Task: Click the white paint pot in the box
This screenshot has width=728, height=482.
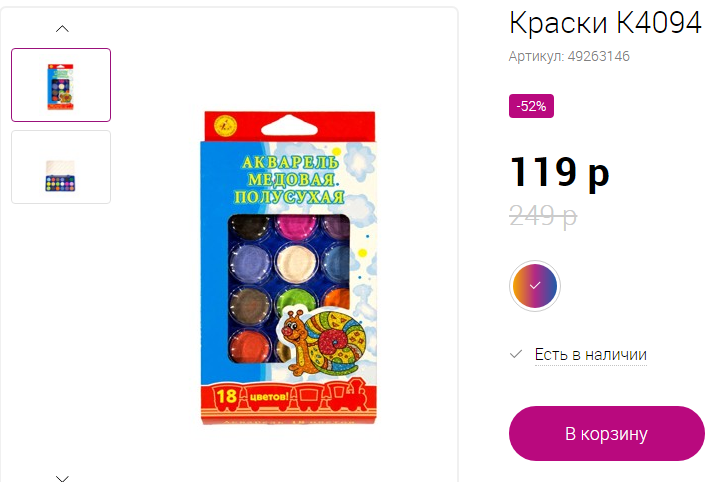Action: pyautogui.click(x=296, y=262)
